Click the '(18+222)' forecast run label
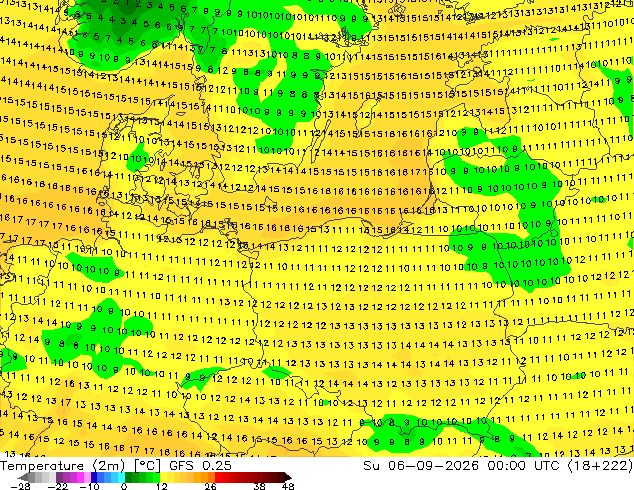The height and width of the screenshot is (490, 634). pos(599,466)
